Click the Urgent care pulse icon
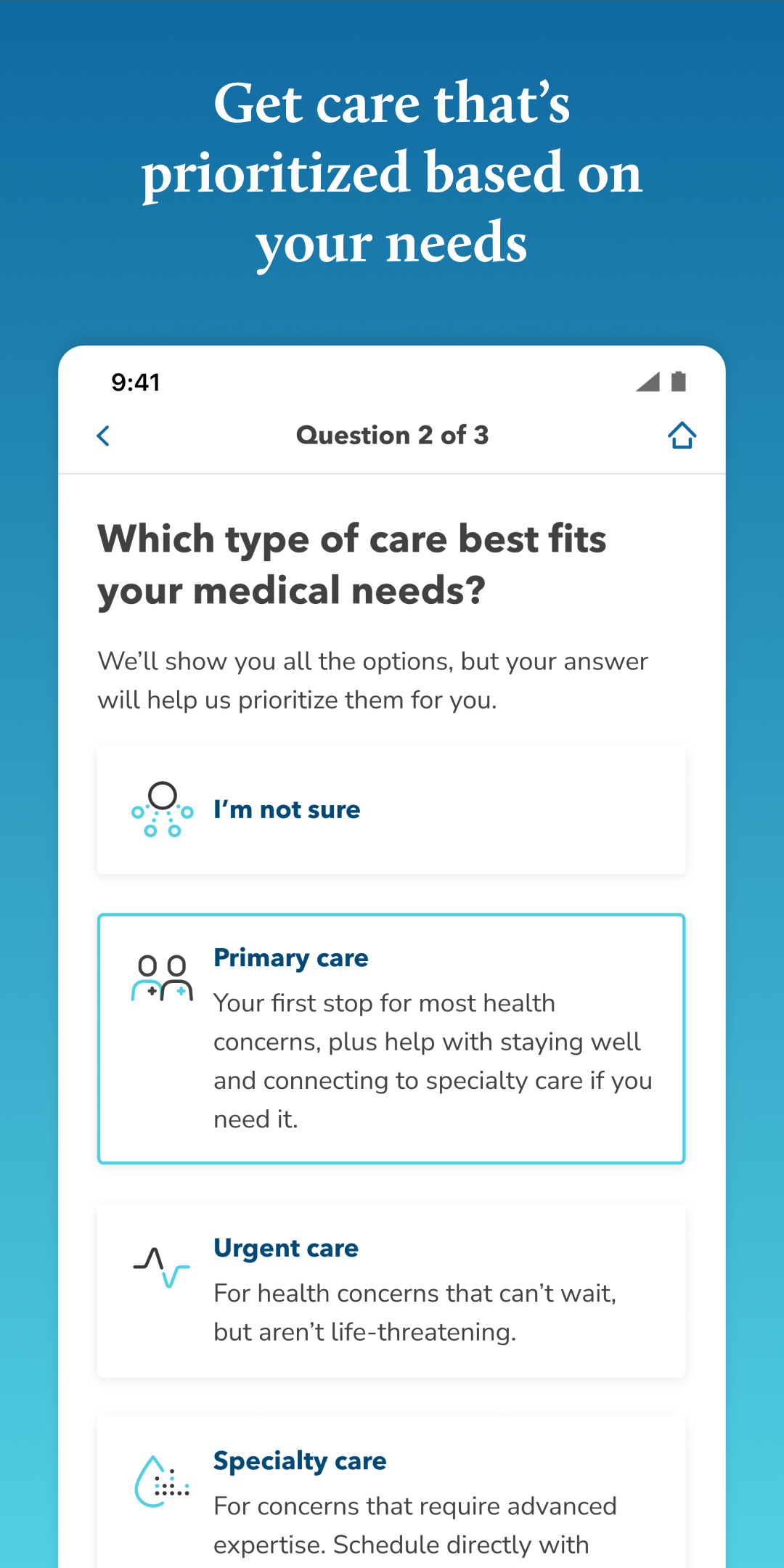784x1568 pixels. 162,1267
